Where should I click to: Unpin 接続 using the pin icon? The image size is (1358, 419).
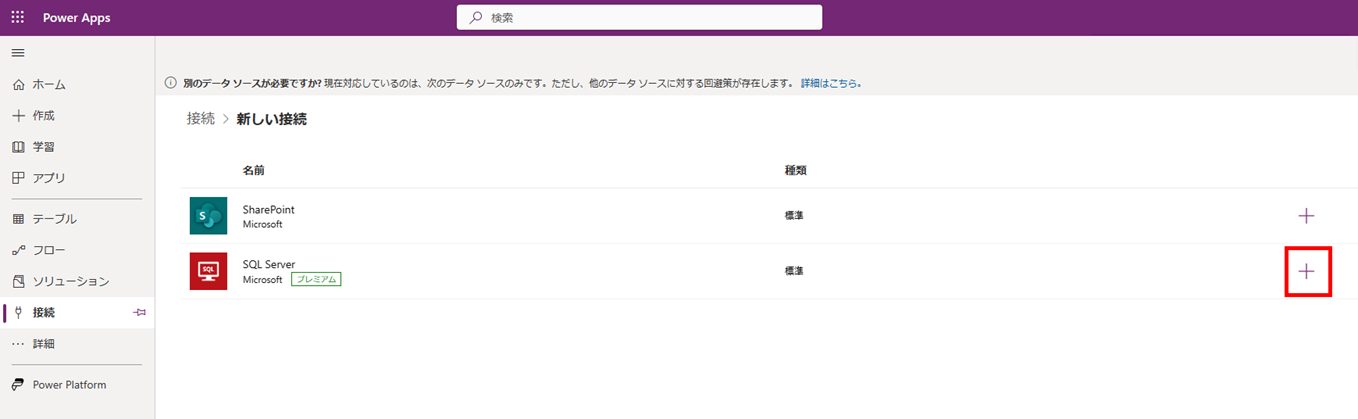(x=140, y=313)
